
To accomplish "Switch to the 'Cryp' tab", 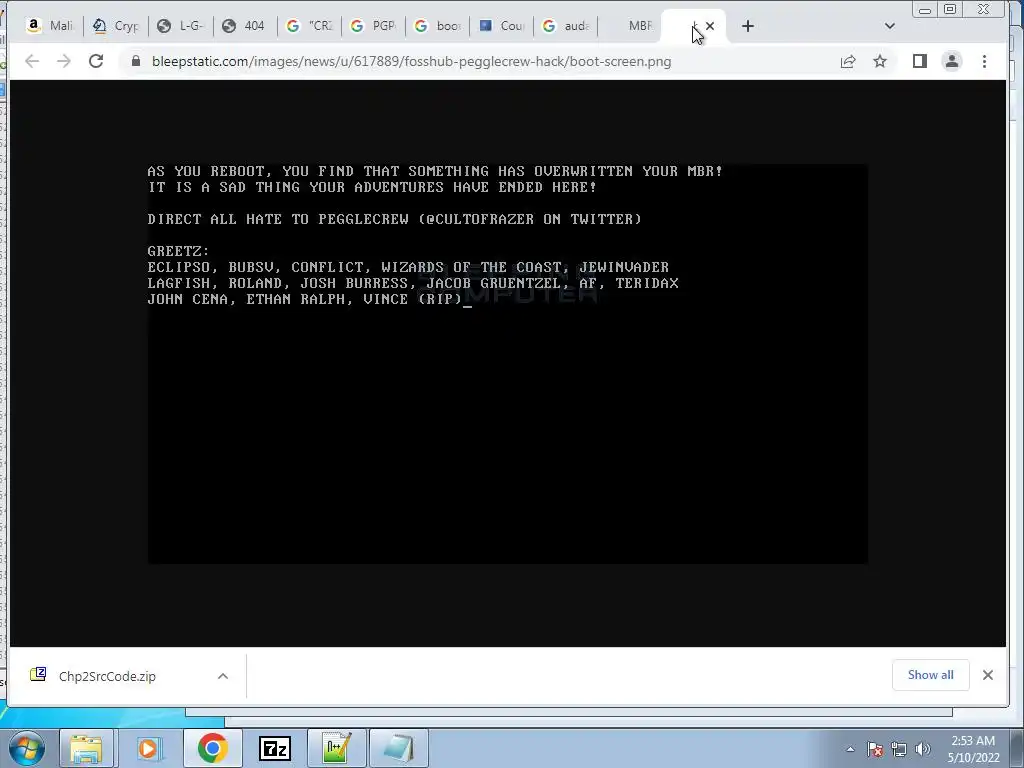I will [116, 26].
